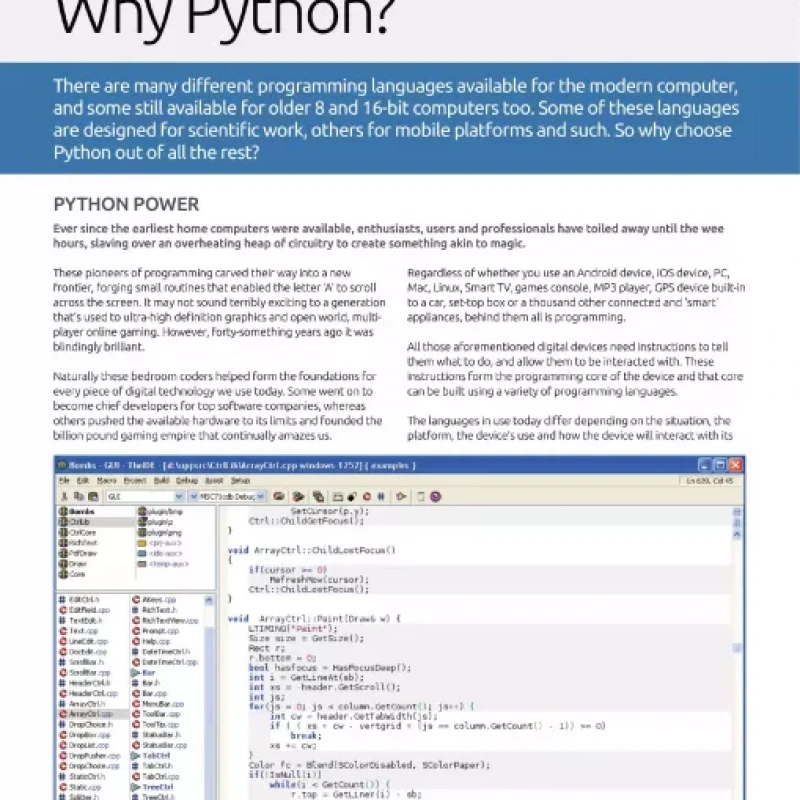The image size is (800, 800).
Task: Open TextEdit.h in the file list
Action: point(81,620)
